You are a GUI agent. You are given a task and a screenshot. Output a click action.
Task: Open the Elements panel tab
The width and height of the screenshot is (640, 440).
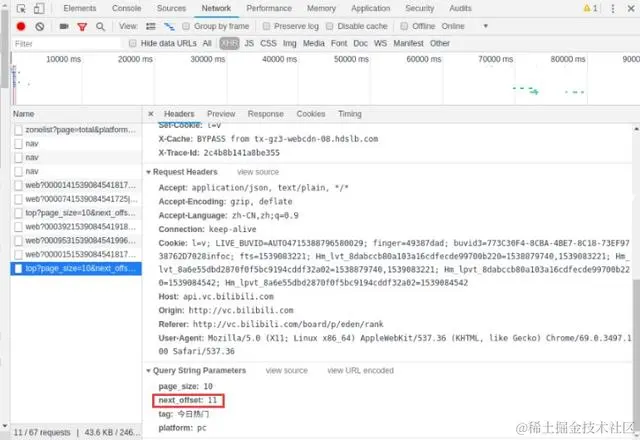80,8
